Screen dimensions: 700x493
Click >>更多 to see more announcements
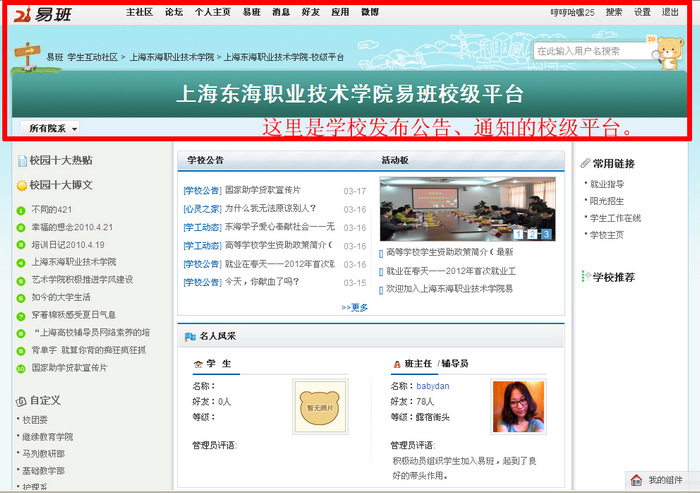pos(354,307)
